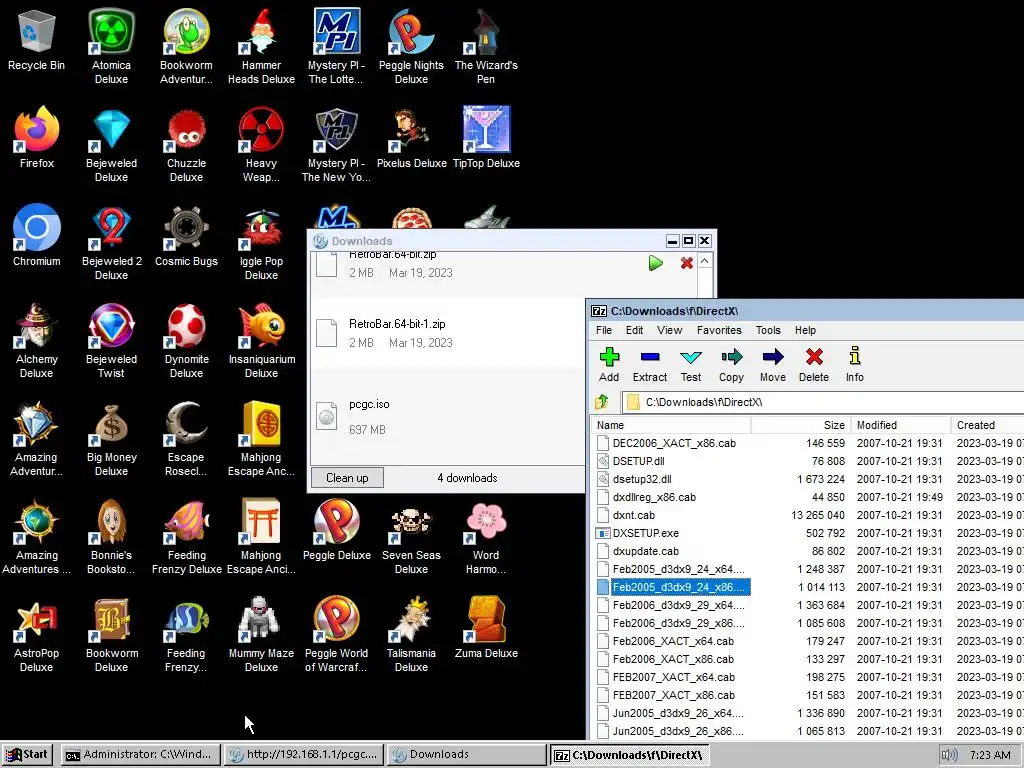Screen dimensions: 1024x768
Task: Click the Delete toolbar icon in 7-Zip
Action: pyautogui.click(x=814, y=365)
